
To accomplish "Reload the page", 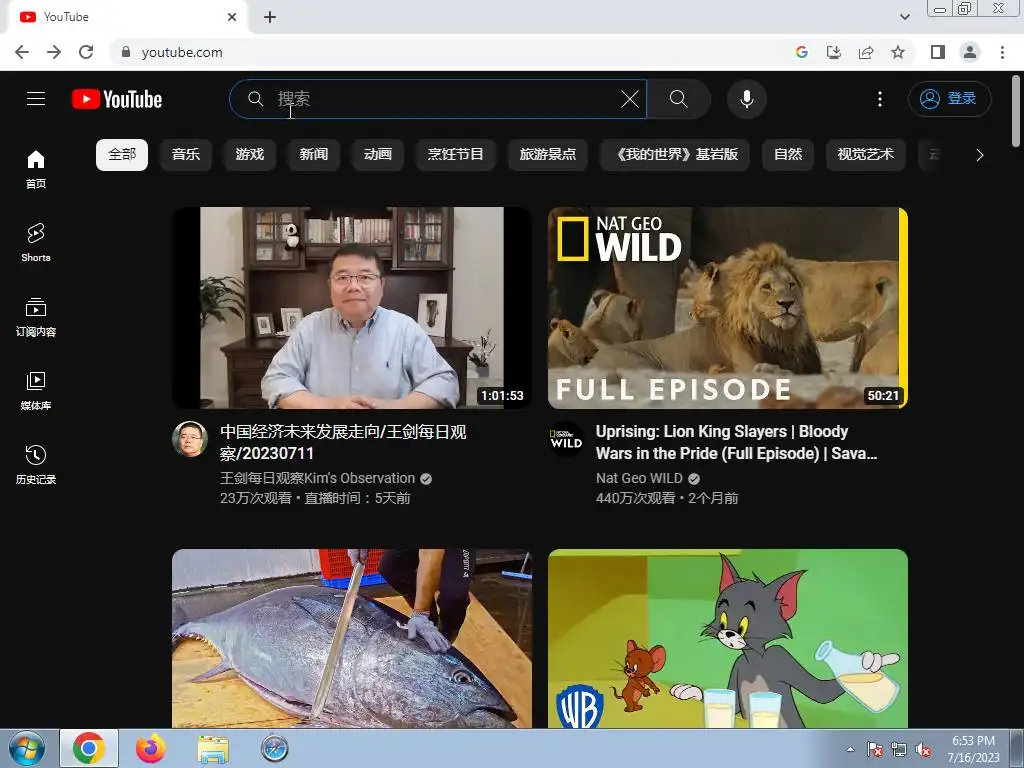I will (x=86, y=52).
